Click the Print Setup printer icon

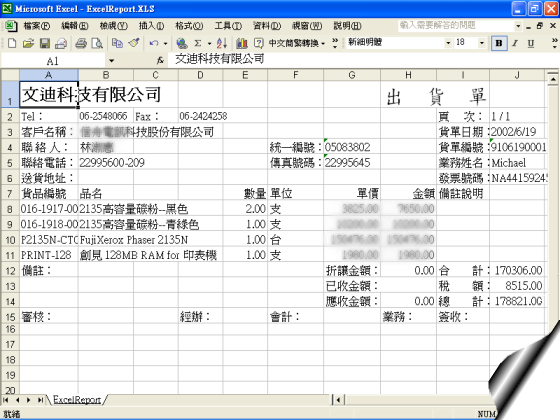[x=61, y=43]
